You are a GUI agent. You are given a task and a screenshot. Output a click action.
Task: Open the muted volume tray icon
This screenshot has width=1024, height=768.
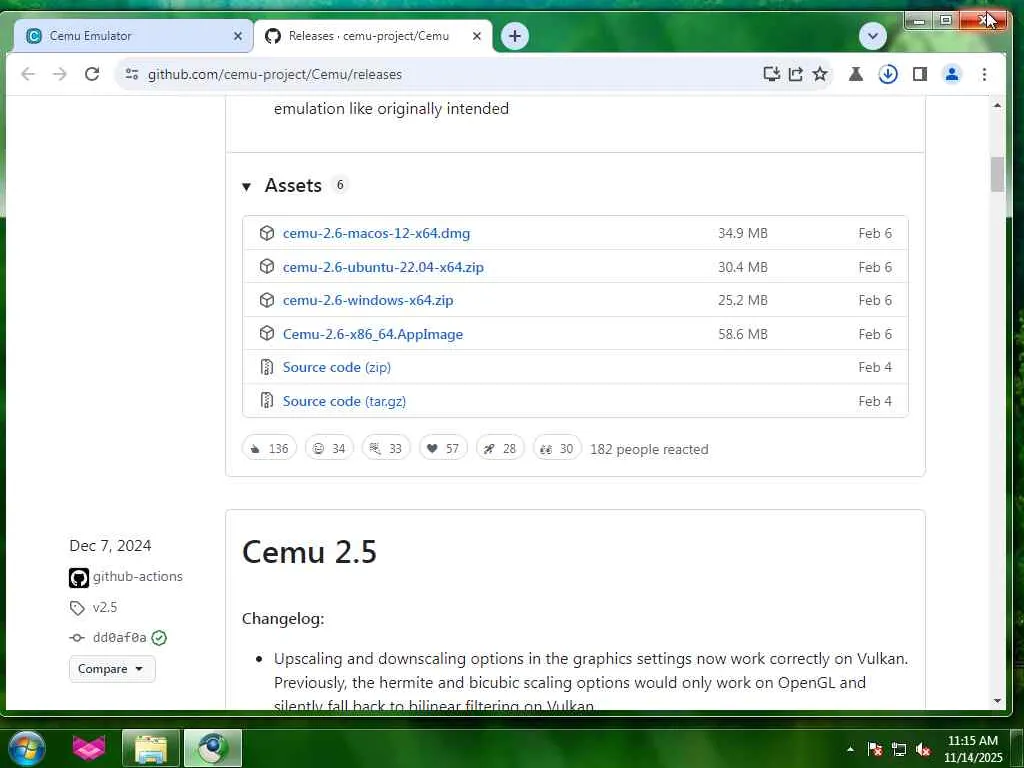coord(923,749)
